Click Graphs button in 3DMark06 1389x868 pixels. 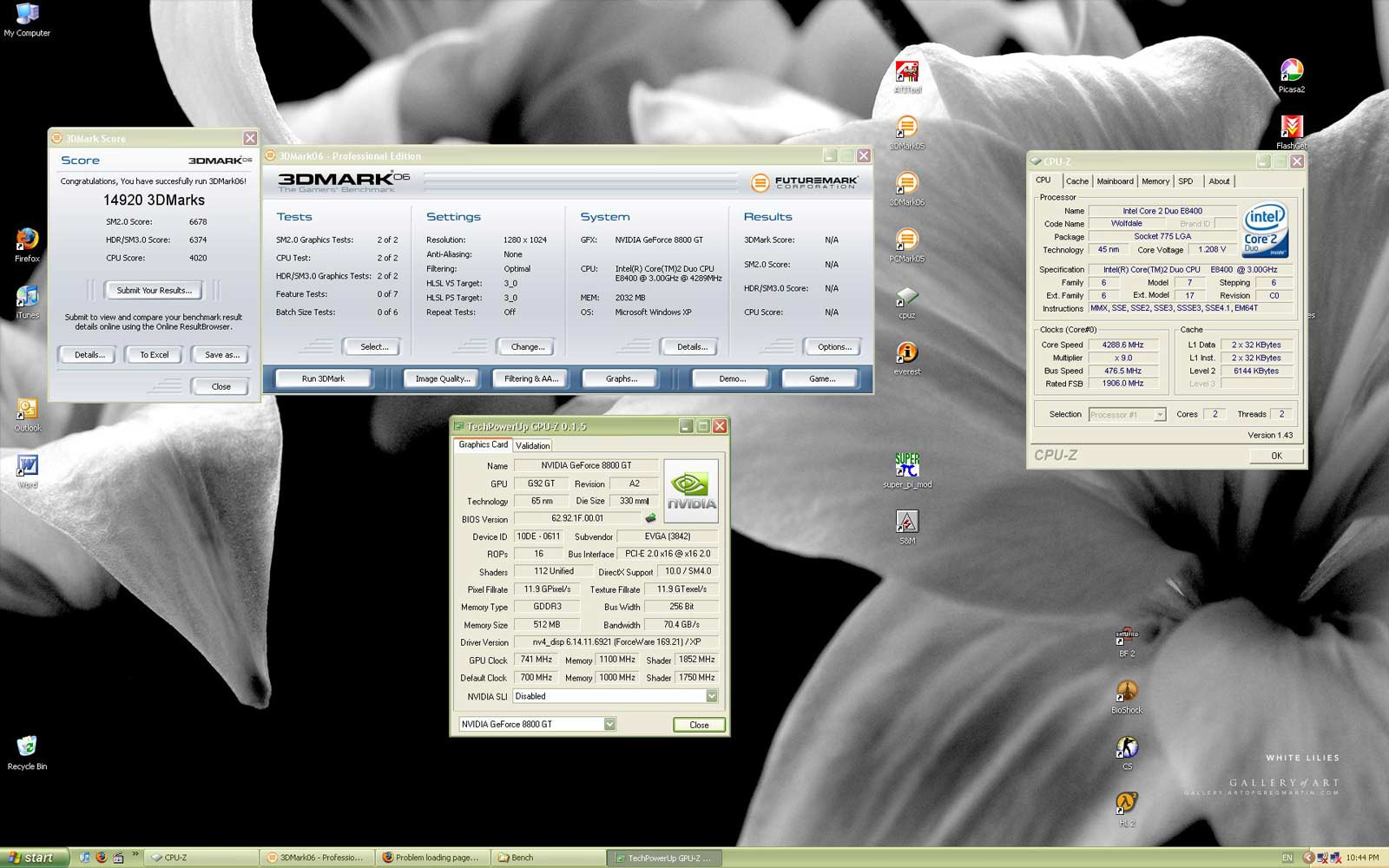[x=622, y=378]
